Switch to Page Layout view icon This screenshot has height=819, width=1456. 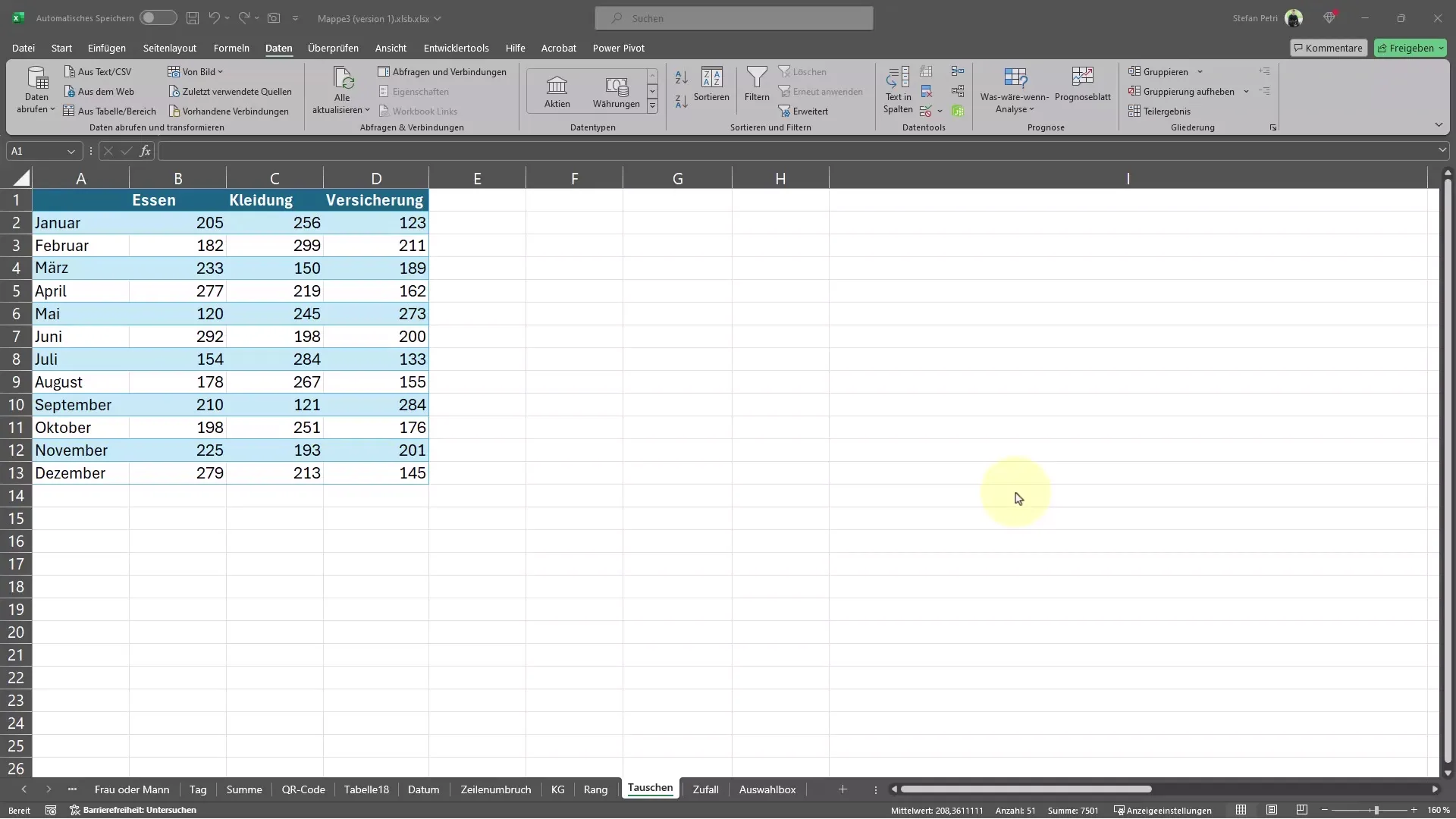[1272, 810]
